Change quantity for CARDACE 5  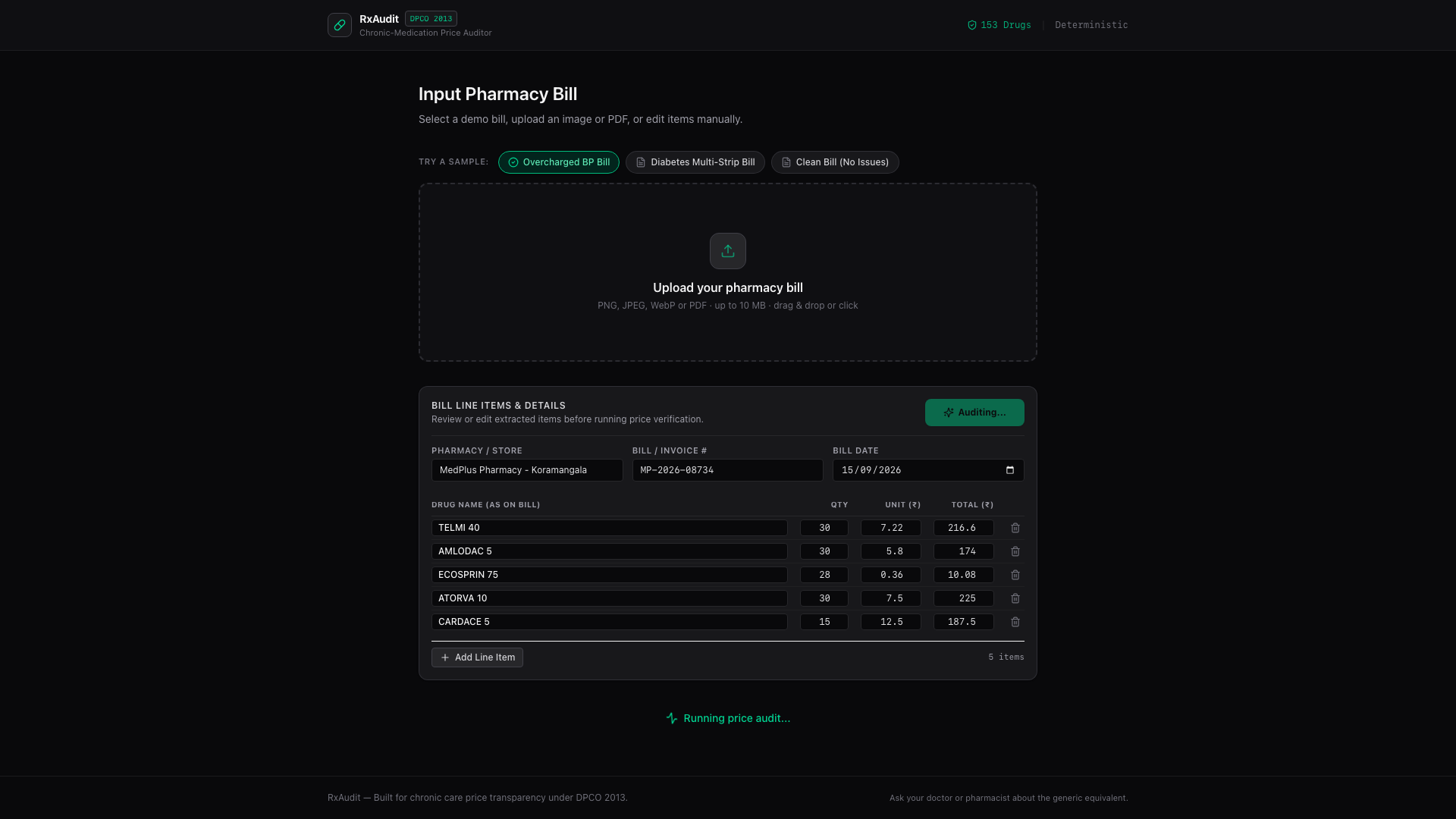824,622
